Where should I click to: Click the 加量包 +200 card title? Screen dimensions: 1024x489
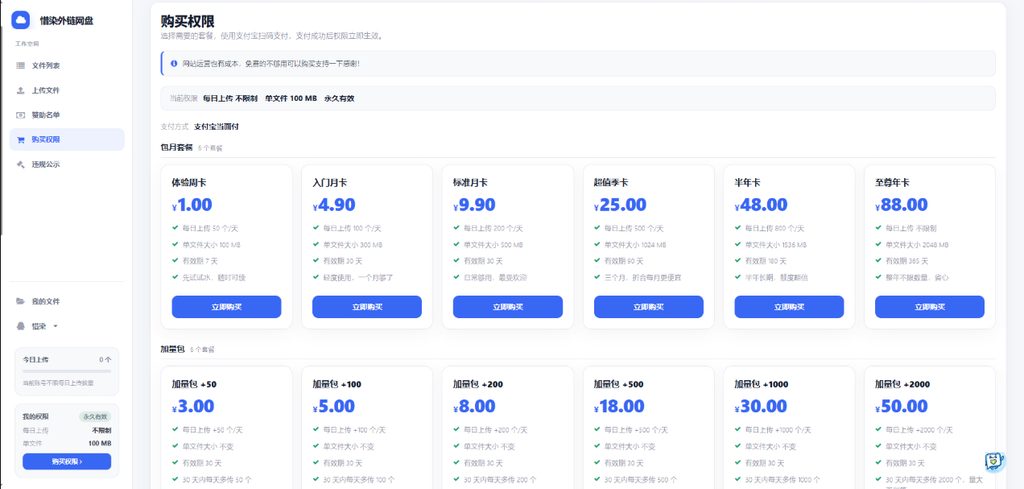478,385
